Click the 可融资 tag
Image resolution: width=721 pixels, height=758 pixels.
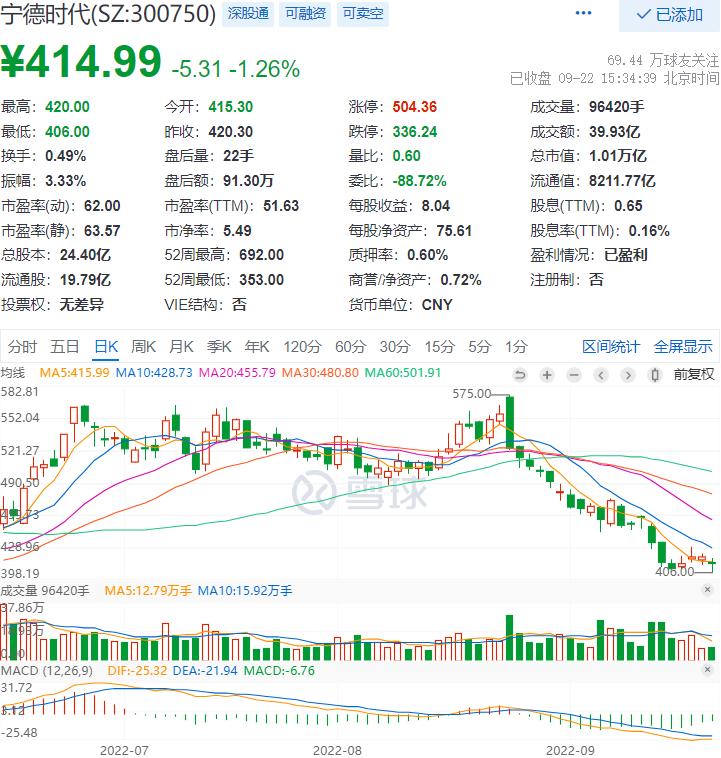pyautogui.click(x=305, y=14)
